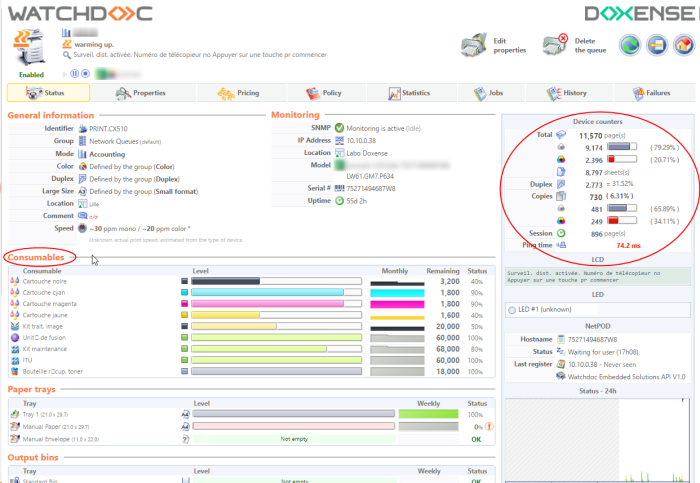
Task: Click the home icon at top right
Action: 682,44
